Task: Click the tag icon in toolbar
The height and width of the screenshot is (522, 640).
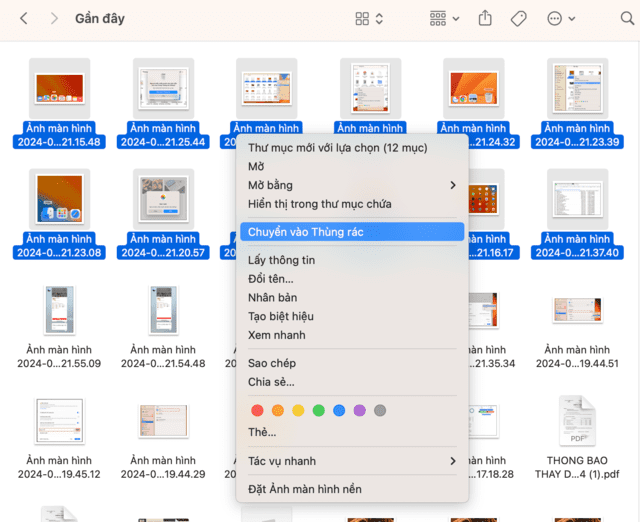Action: tap(518, 18)
